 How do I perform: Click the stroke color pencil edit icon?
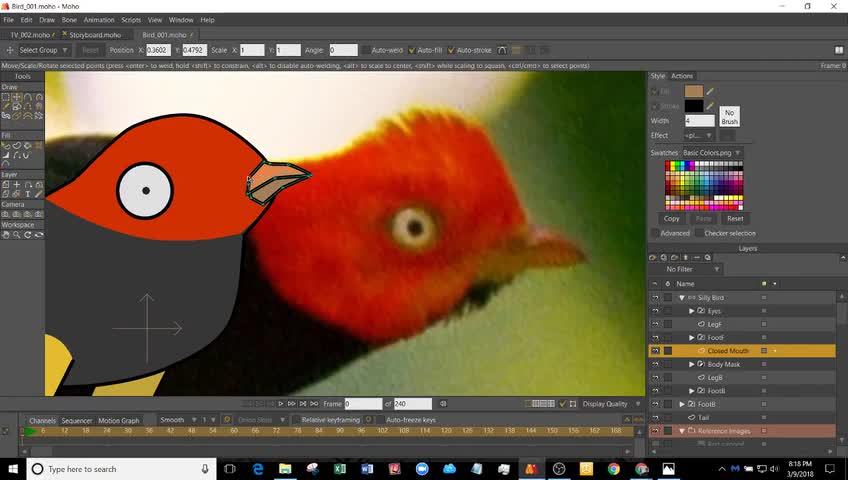710,106
